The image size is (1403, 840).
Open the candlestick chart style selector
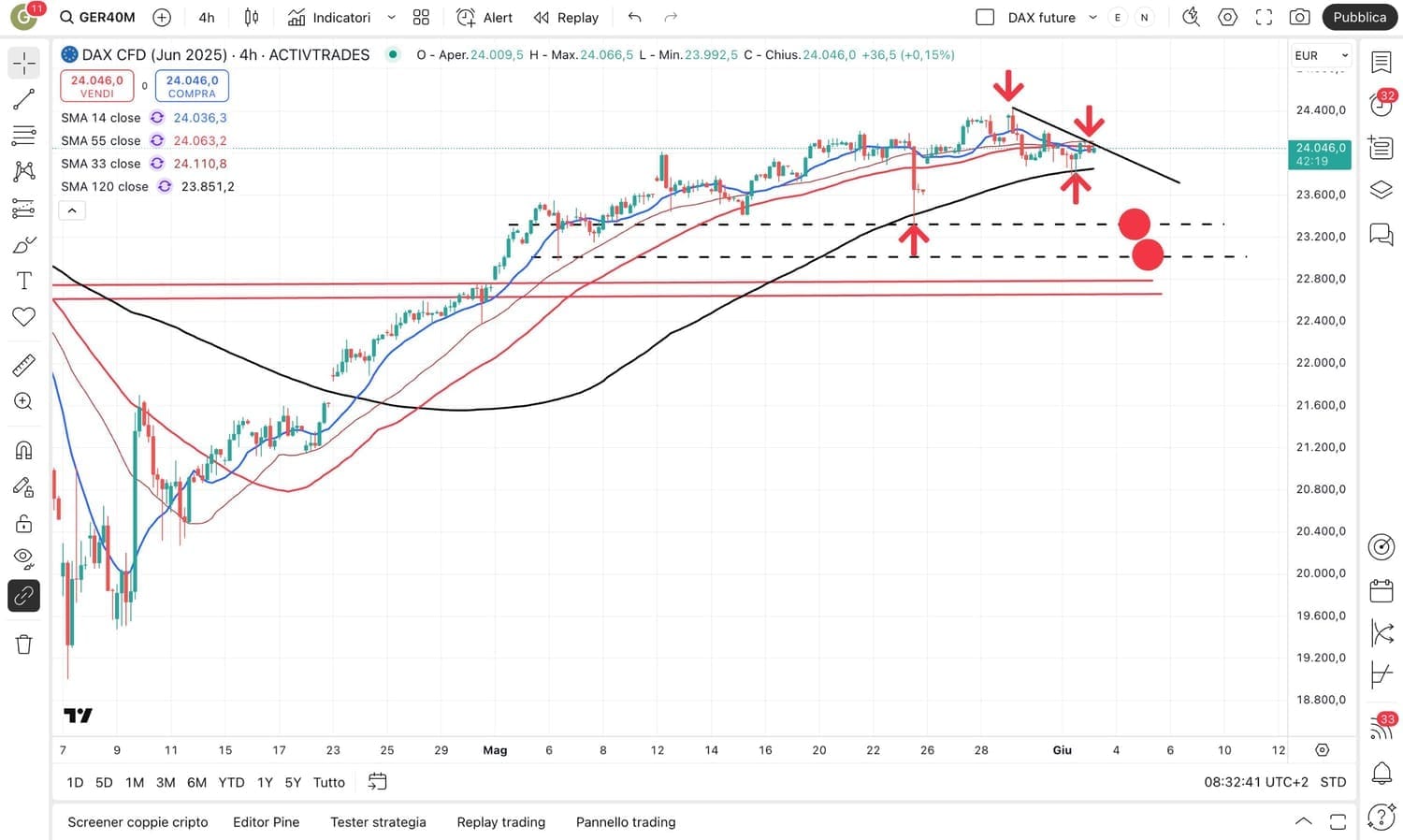pyautogui.click(x=252, y=17)
